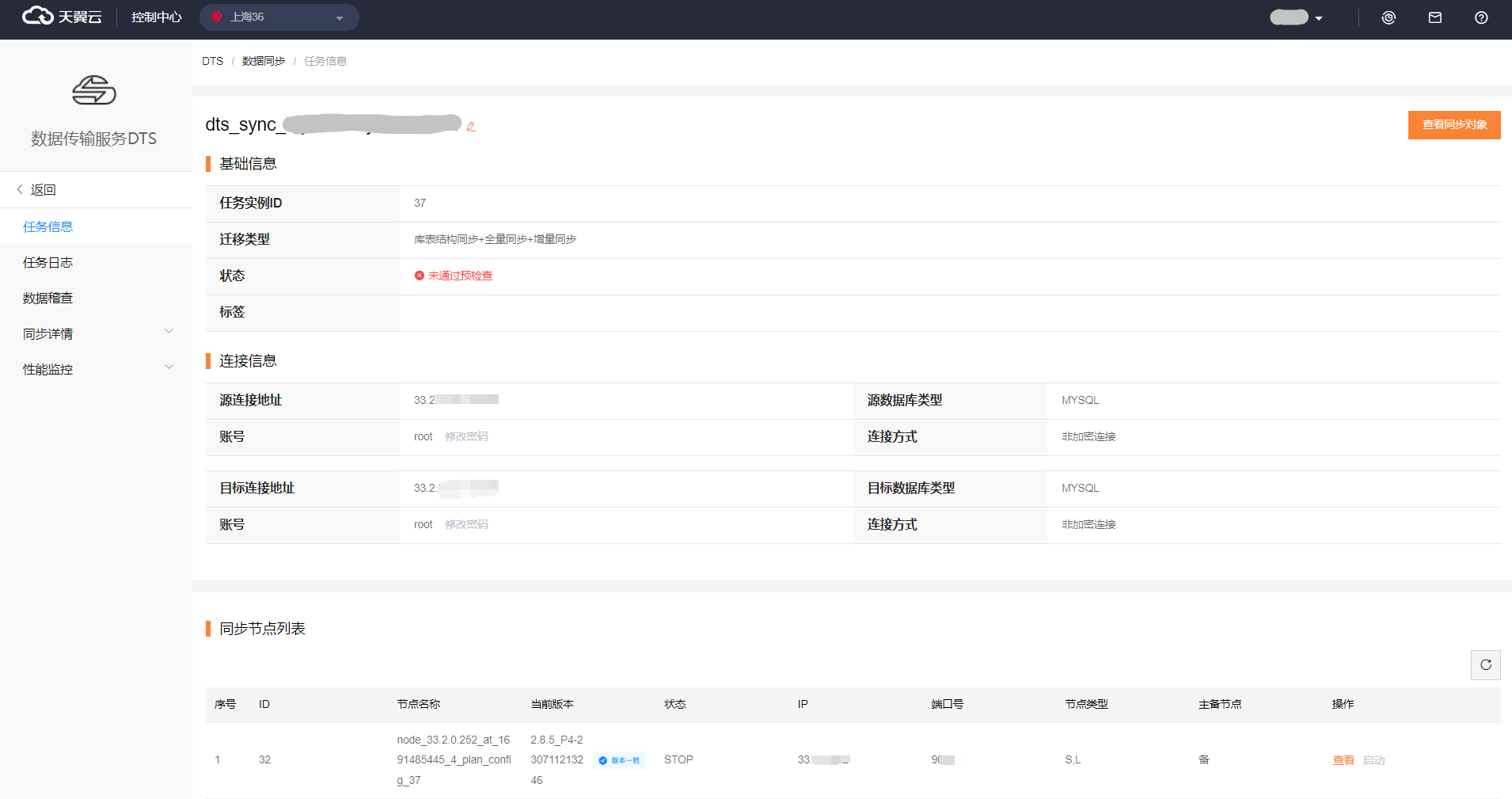The width and height of the screenshot is (1512, 799).
Task: Click the DTS service logo icon
Action: 94,90
